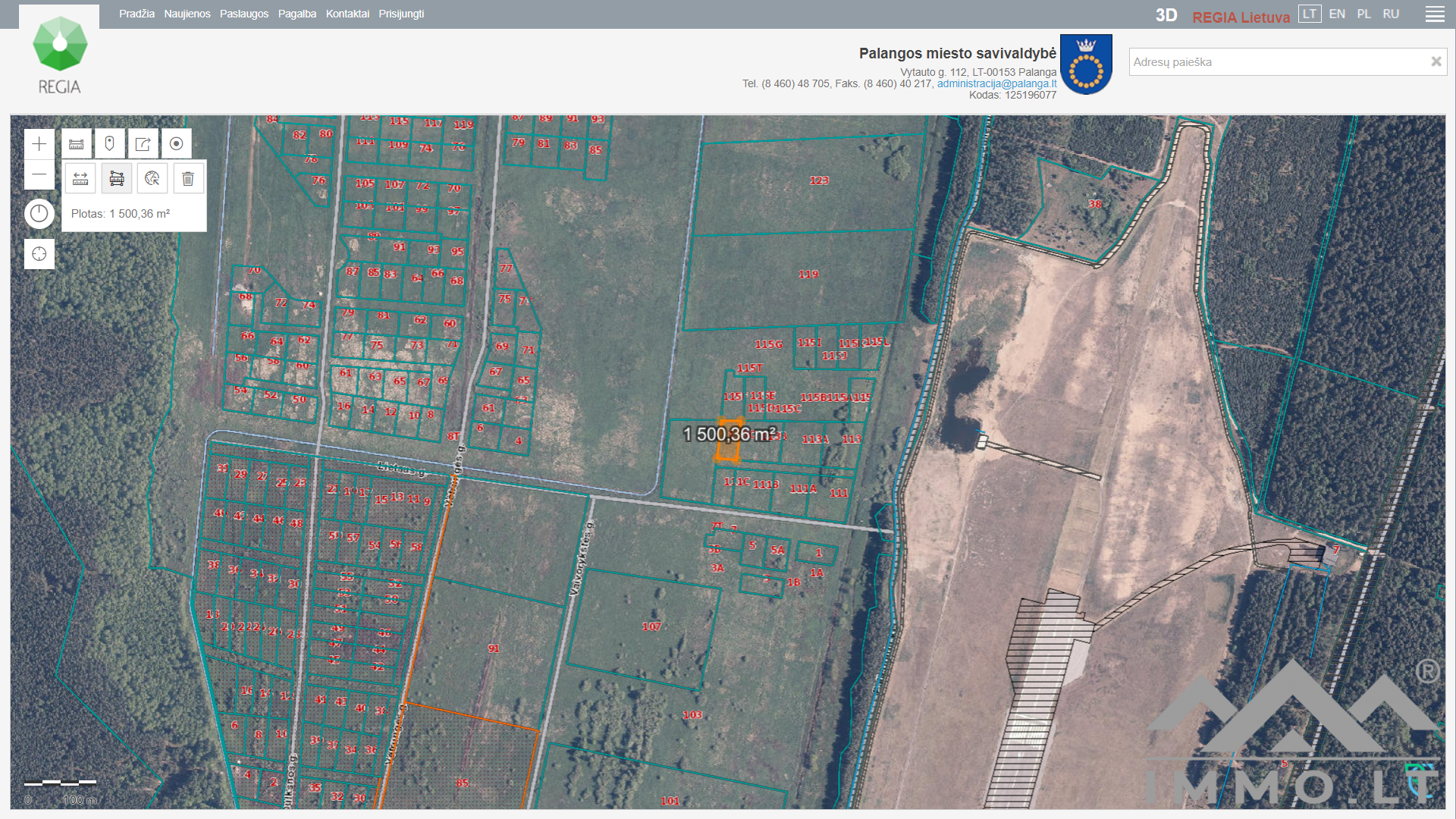Clear the address search field
Viewport: 1456px width, 819px height.
(x=1436, y=62)
